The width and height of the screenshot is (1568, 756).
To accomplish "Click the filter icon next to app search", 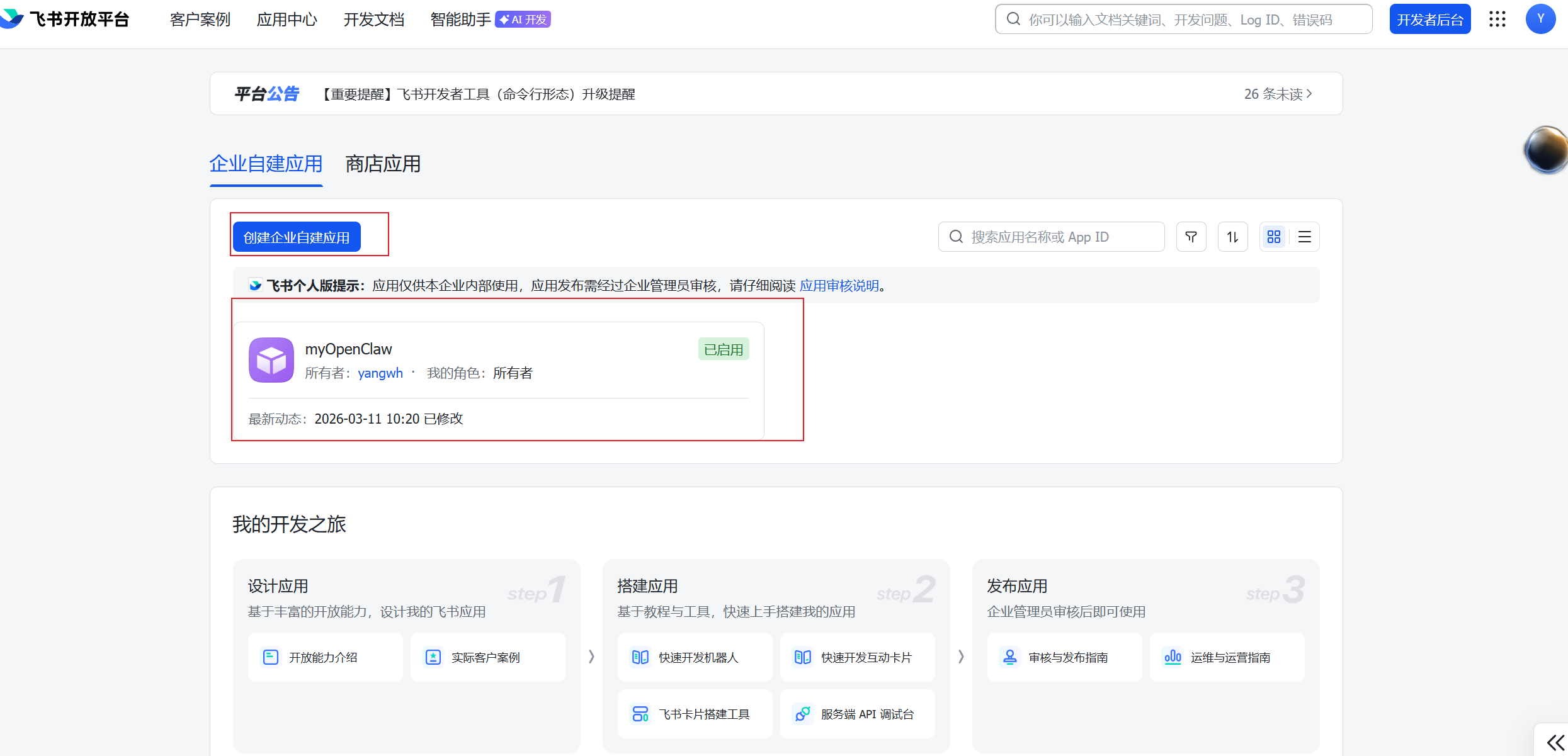I will point(1191,236).
